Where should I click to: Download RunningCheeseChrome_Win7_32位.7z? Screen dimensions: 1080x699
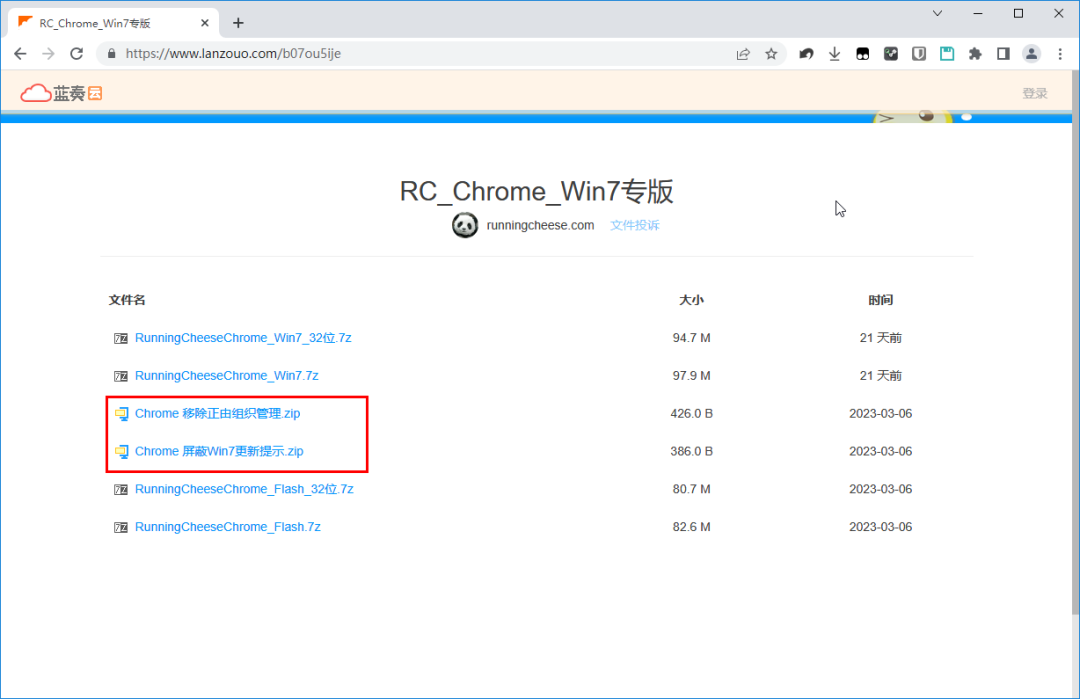click(243, 337)
